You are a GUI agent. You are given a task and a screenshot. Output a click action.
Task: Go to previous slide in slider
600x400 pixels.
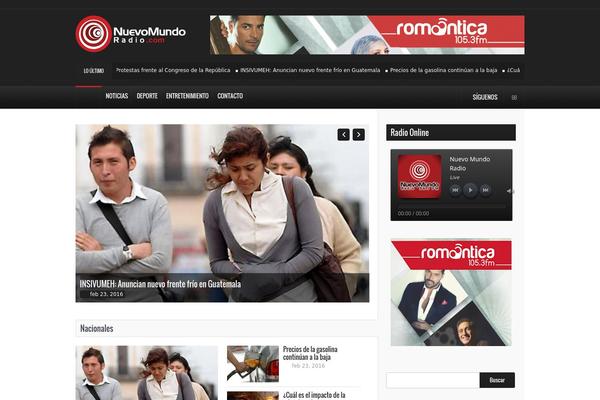click(x=344, y=135)
